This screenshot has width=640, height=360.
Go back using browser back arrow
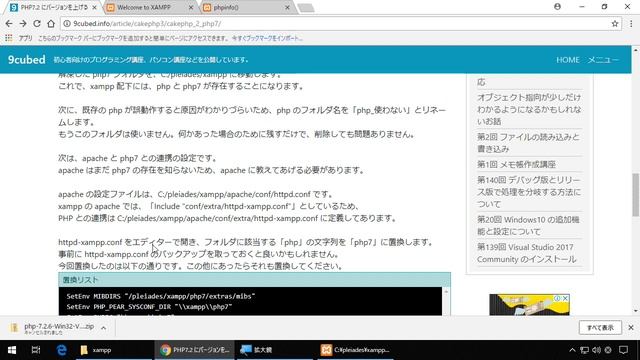(x=9, y=24)
